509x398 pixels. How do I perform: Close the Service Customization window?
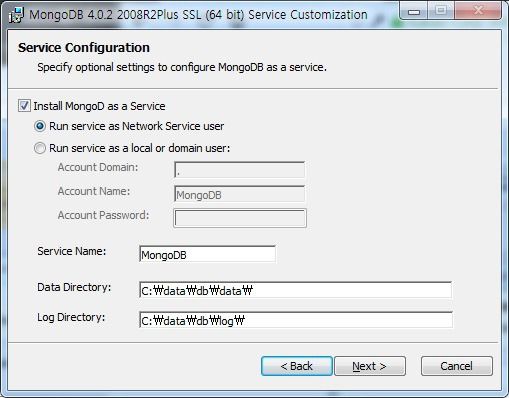(x=478, y=11)
